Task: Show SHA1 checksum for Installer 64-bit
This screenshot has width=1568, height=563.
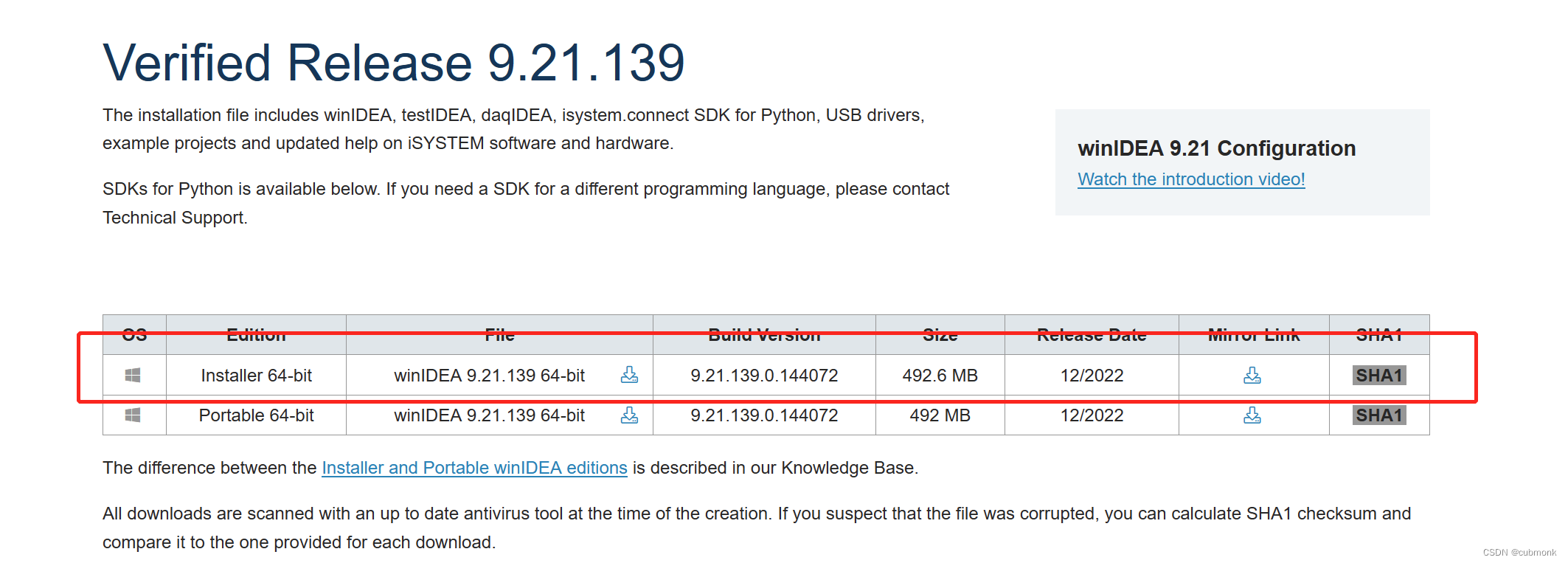Action: coord(1379,376)
